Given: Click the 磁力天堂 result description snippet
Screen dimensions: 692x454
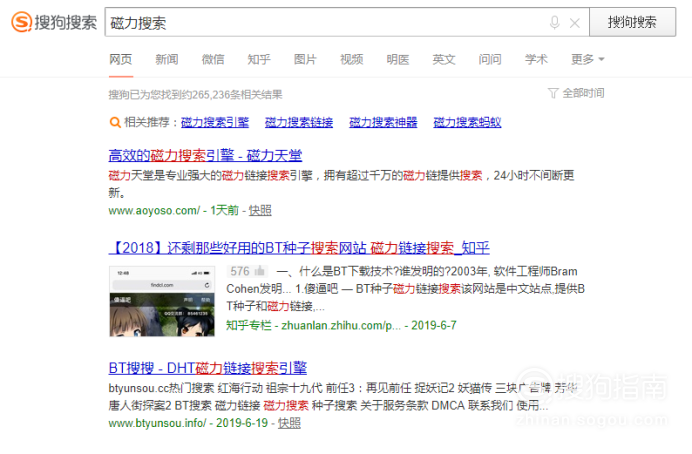Looking at the screenshot, I should pyautogui.click(x=341, y=184).
